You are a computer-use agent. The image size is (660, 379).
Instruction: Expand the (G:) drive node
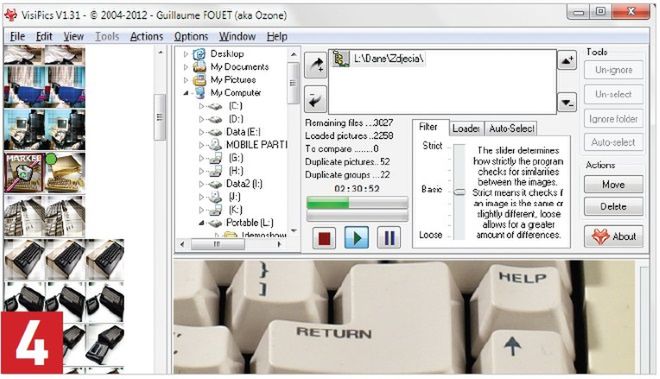click(201, 158)
